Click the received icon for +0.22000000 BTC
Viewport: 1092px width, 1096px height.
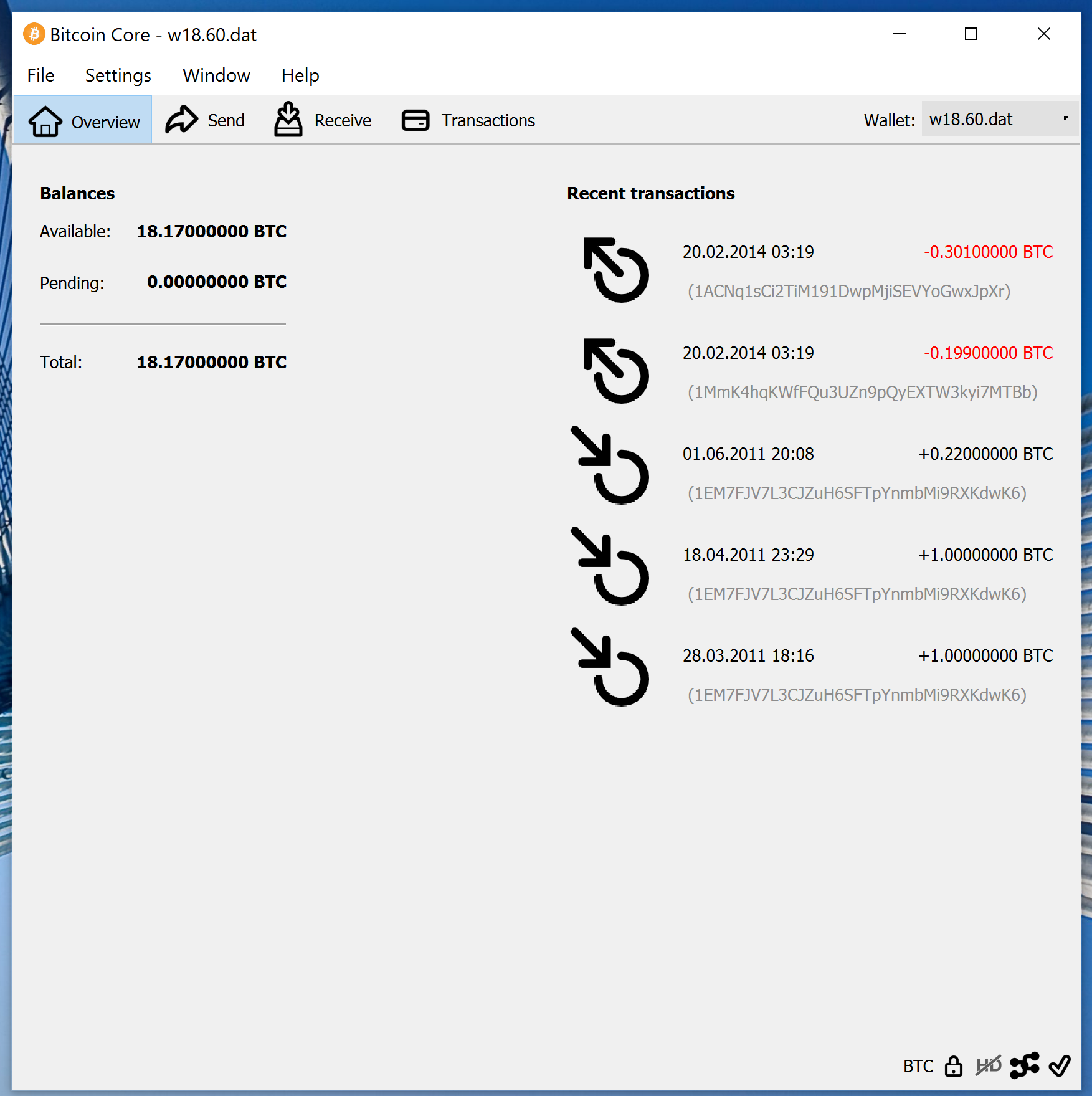click(x=610, y=466)
